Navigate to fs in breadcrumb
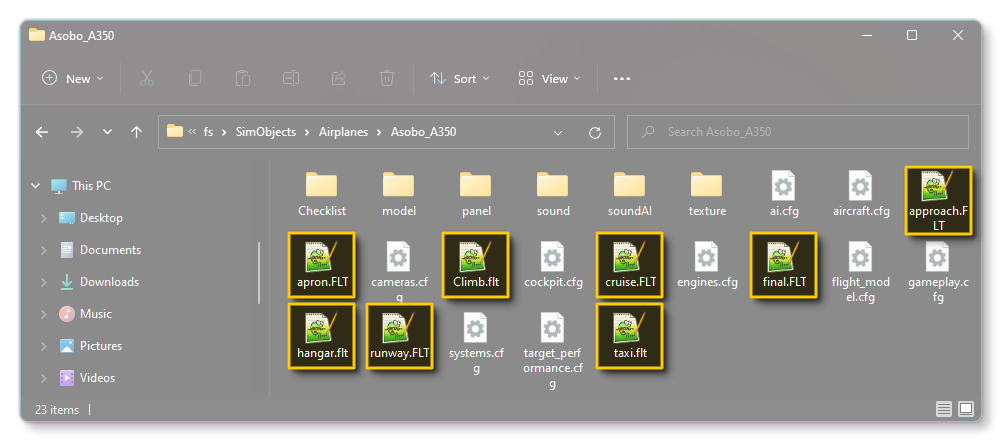 (x=208, y=132)
